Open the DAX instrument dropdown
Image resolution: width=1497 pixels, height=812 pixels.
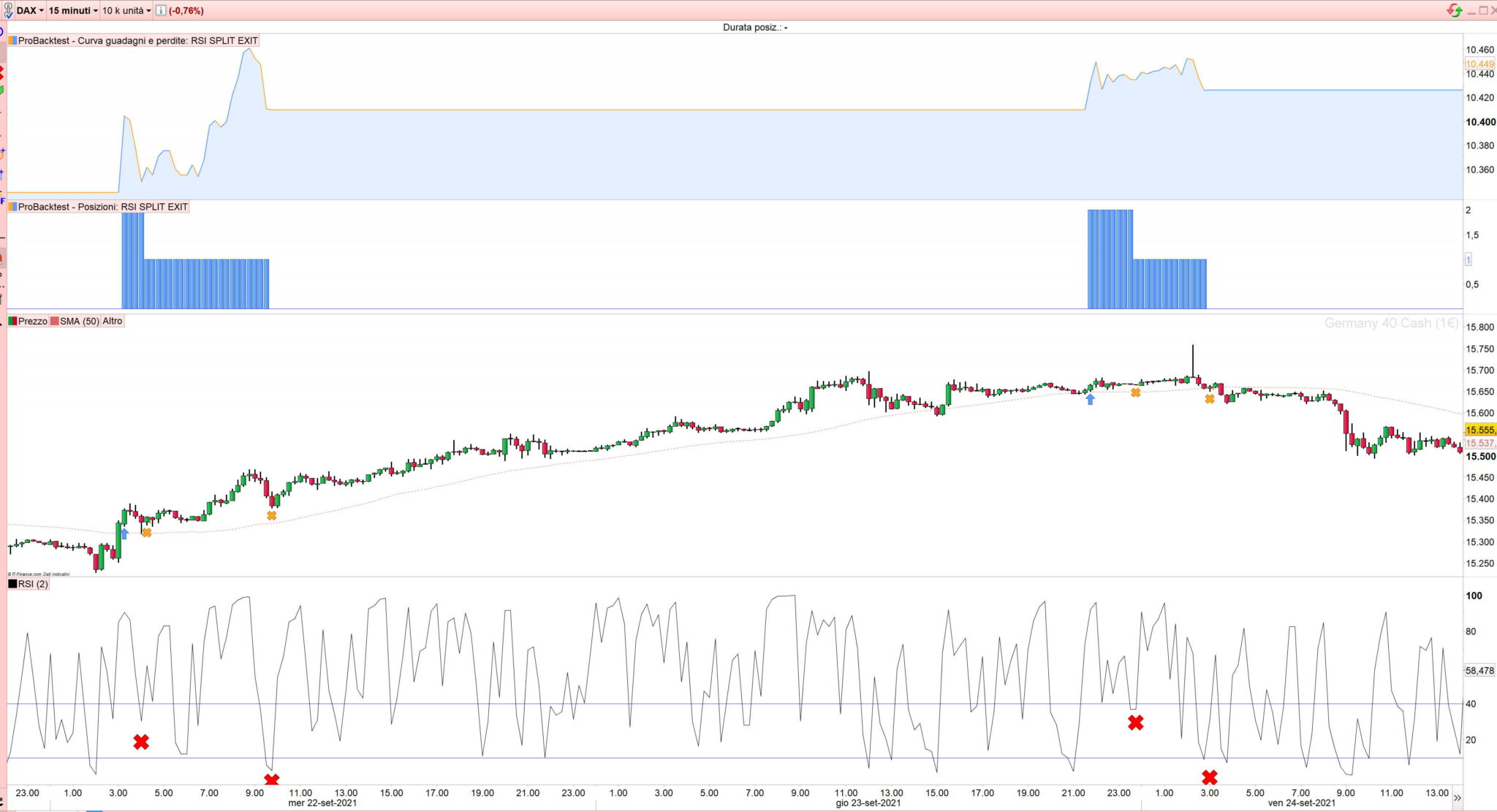coord(30,11)
